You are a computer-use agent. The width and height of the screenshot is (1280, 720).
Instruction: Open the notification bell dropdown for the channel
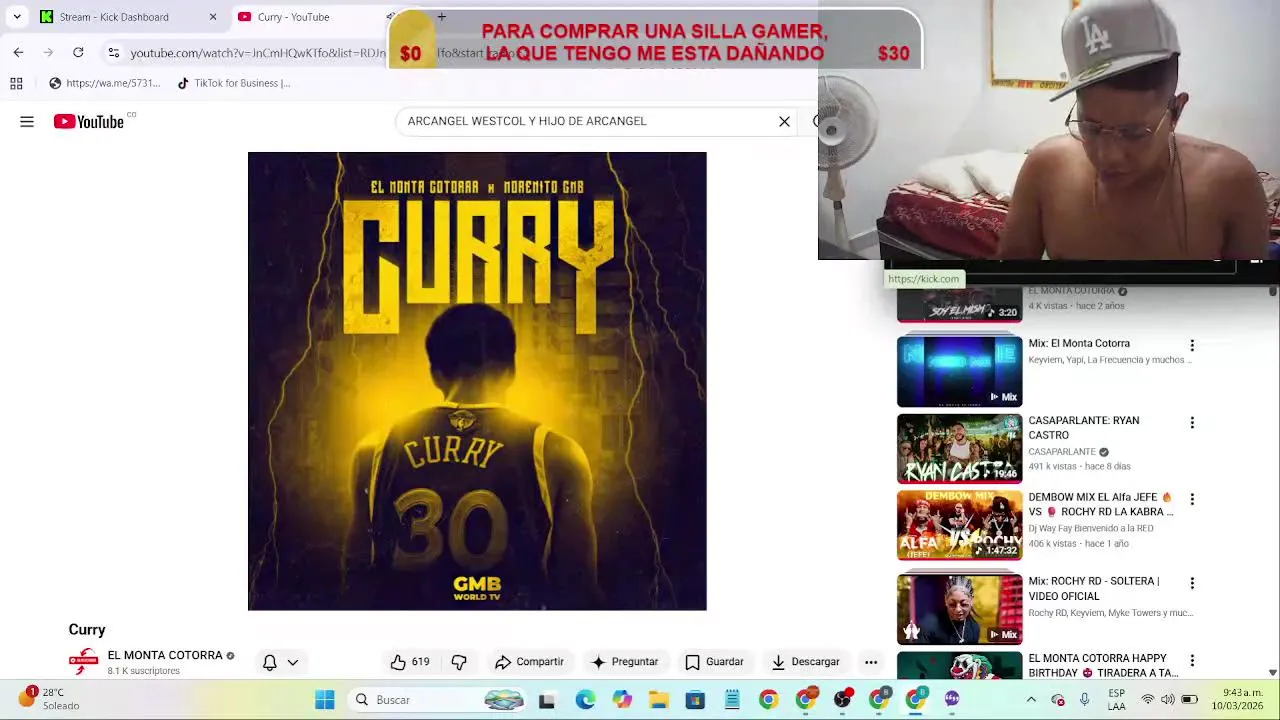(280, 662)
